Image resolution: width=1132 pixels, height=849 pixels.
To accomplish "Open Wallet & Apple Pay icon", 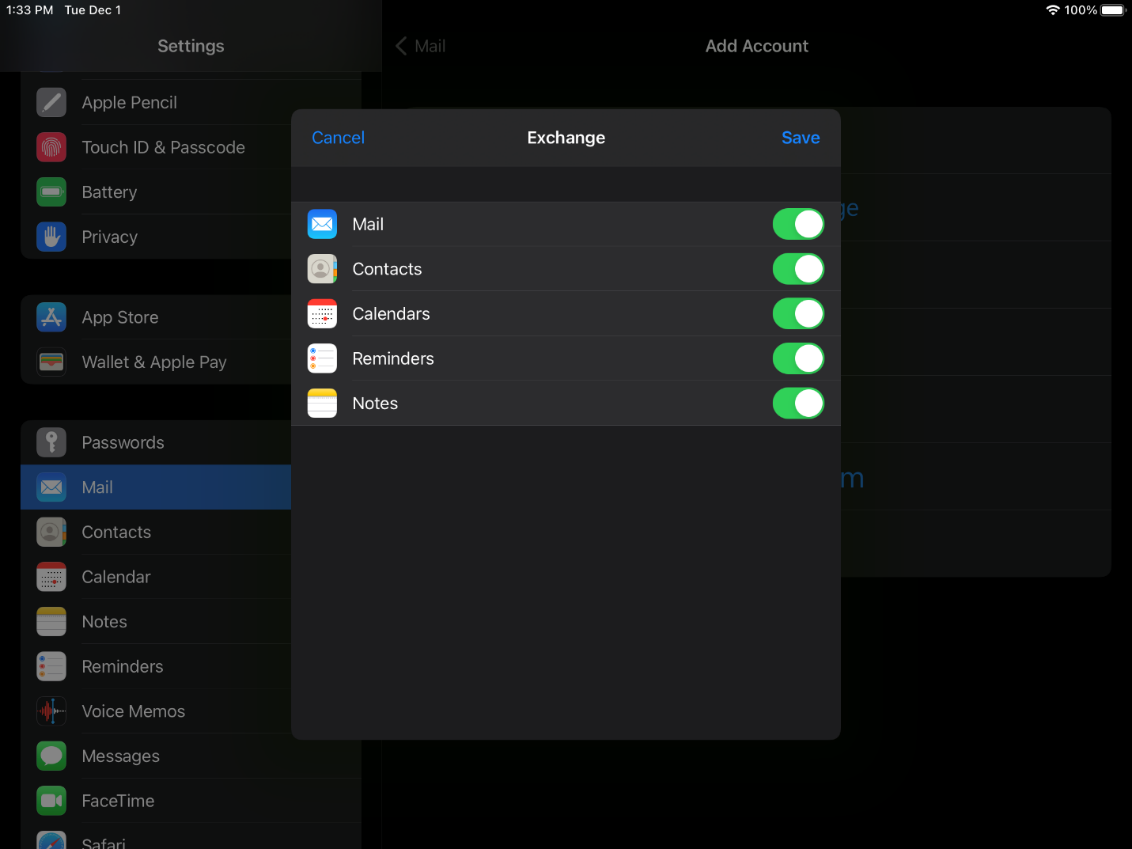I will pos(51,362).
